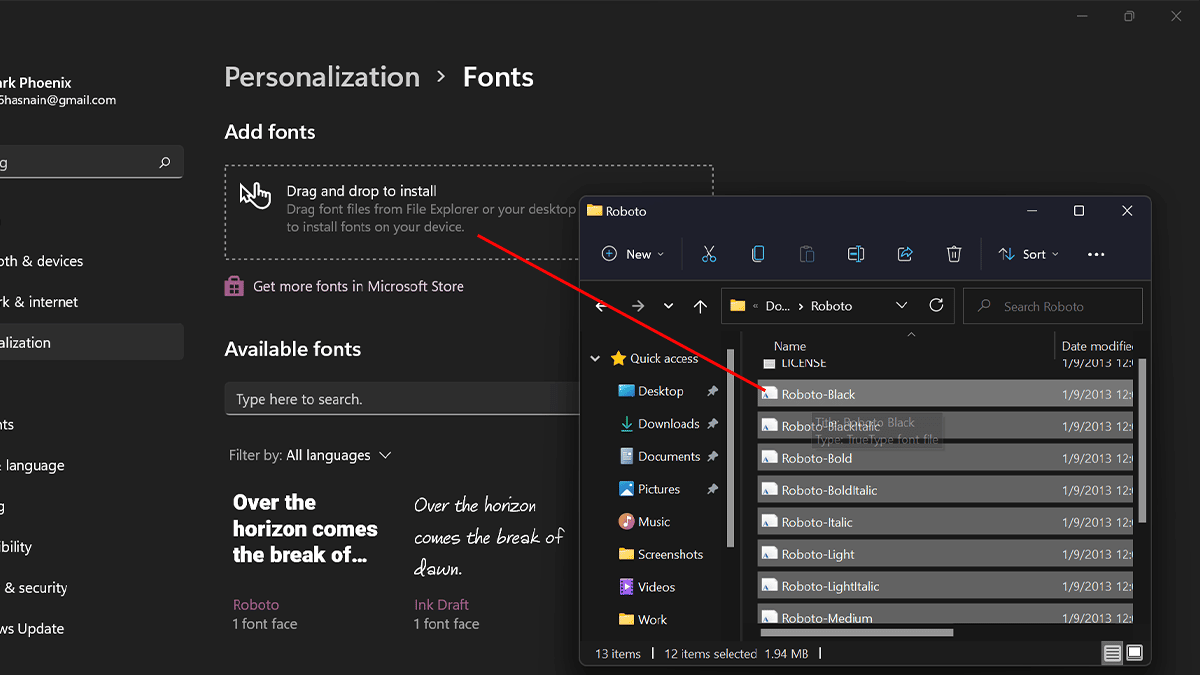1200x675 pixels.
Task: Click the Copy icon in Explorer toolbar
Action: click(x=758, y=254)
